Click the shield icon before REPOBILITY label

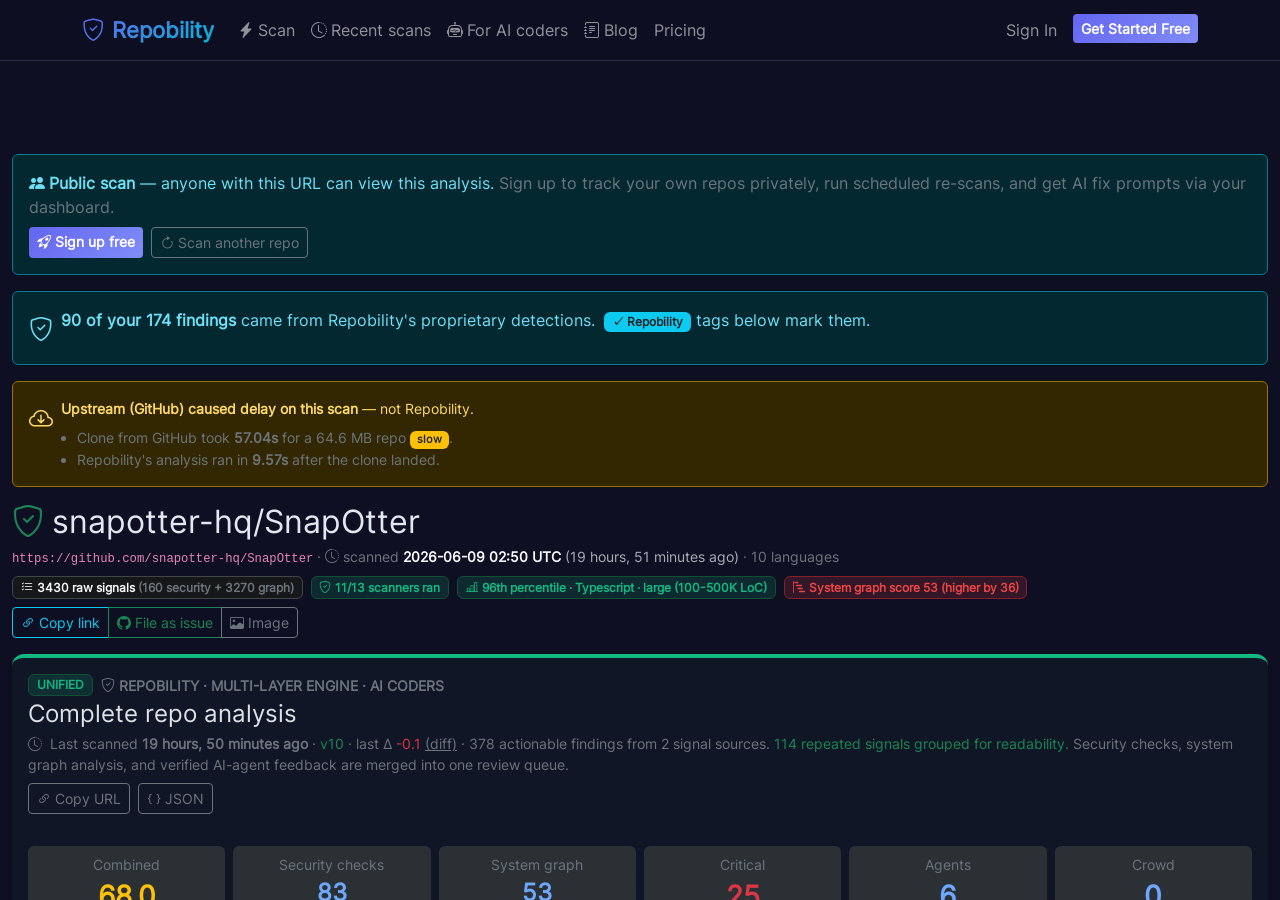tap(108, 685)
